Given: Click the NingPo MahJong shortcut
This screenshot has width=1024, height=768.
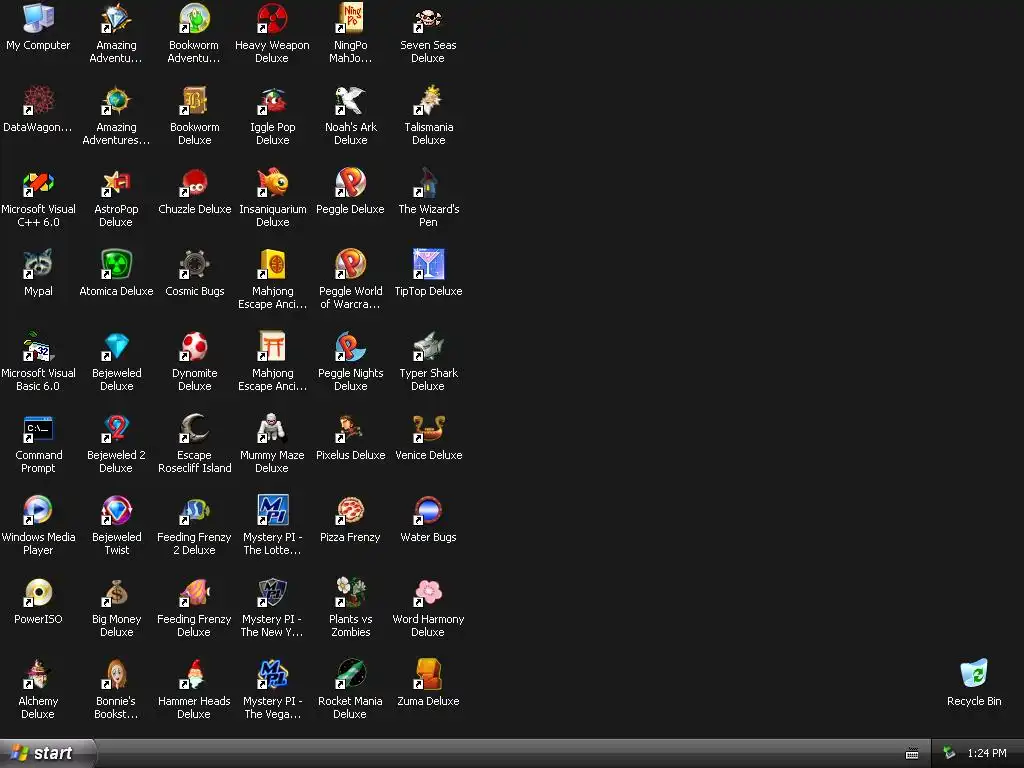Looking at the screenshot, I should coord(350,18).
